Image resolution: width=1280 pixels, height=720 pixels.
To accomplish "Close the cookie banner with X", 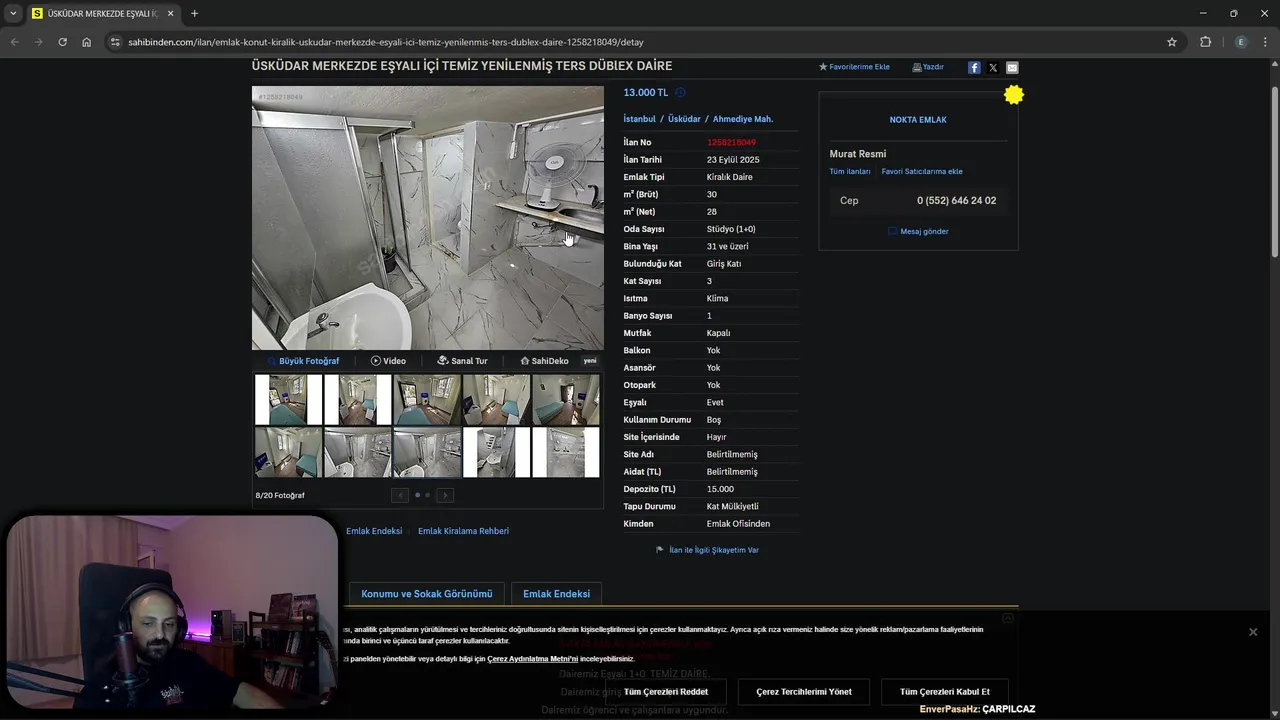I will 1253,632.
